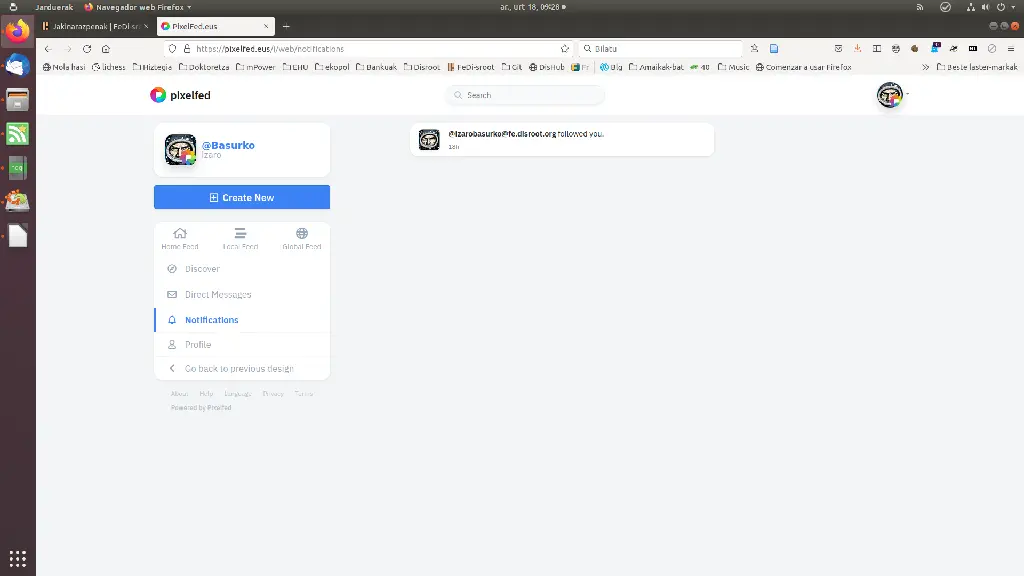
Task: Click the Profile person icon
Action: pos(172,344)
